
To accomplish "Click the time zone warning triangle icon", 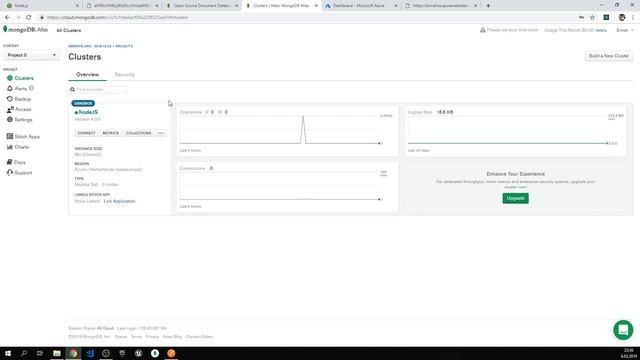I will click(482, 30).
